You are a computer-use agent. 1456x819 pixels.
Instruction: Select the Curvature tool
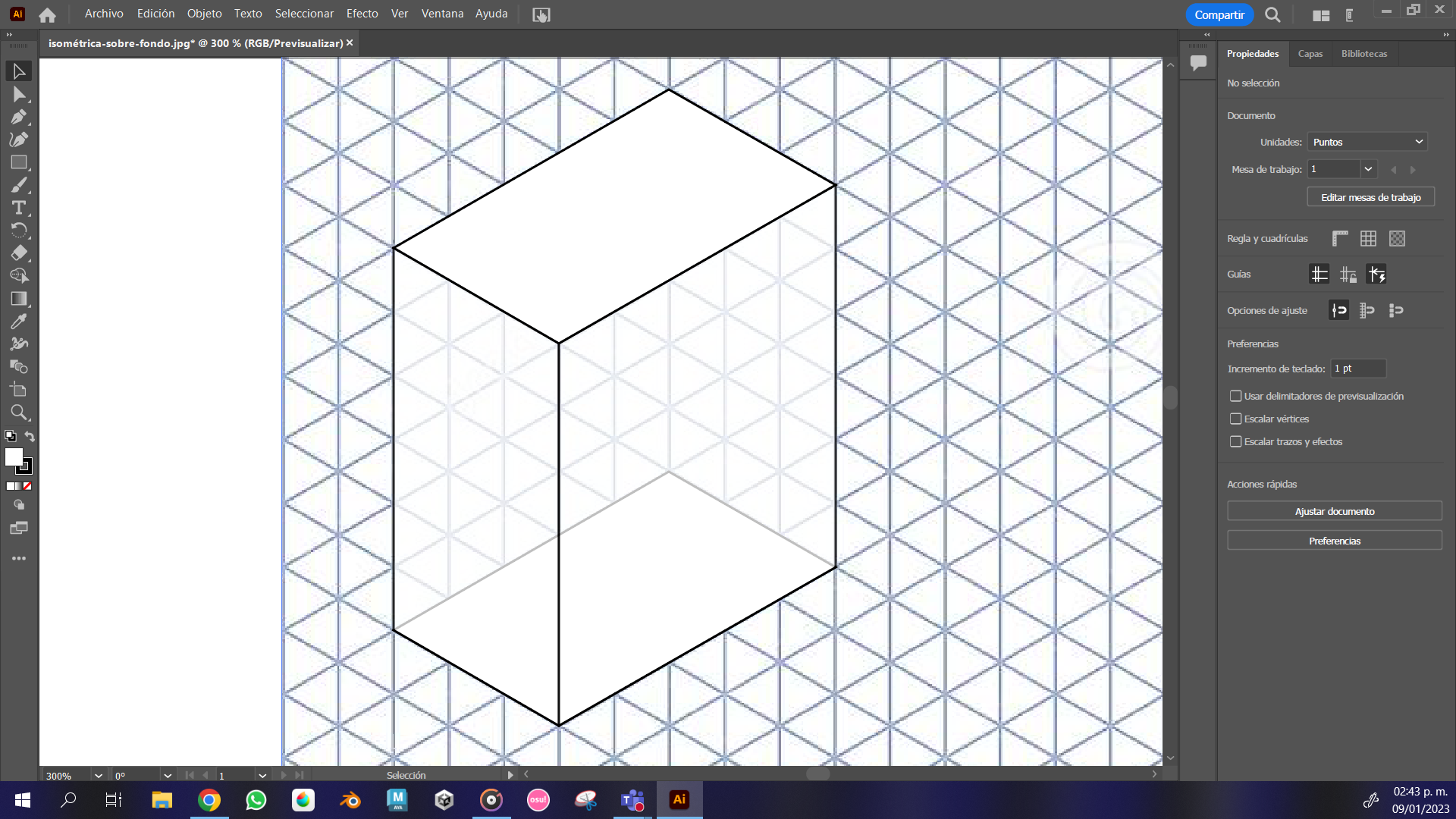(19, 140)
